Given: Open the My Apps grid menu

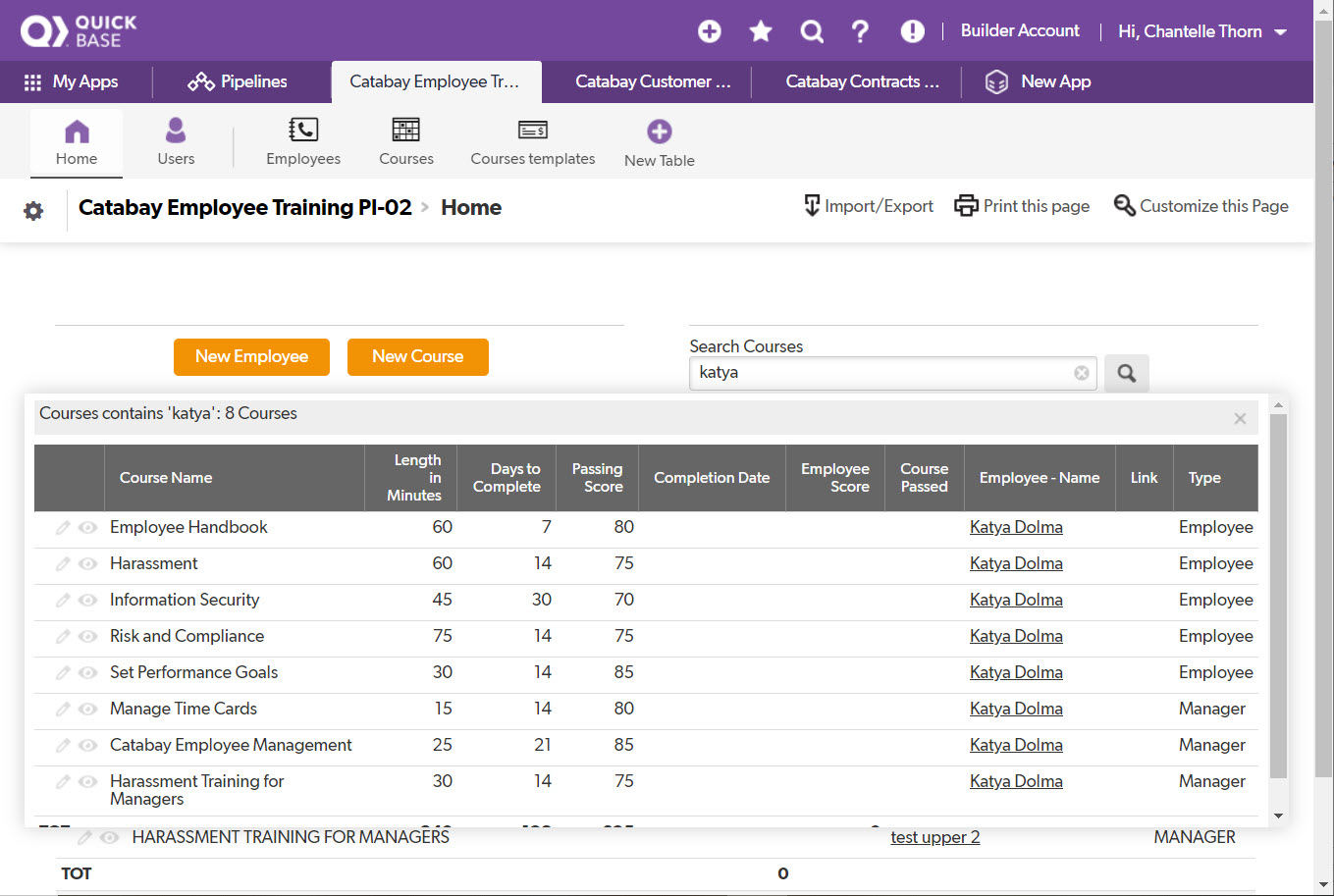Looking at the screenshot, I should 72,81.
